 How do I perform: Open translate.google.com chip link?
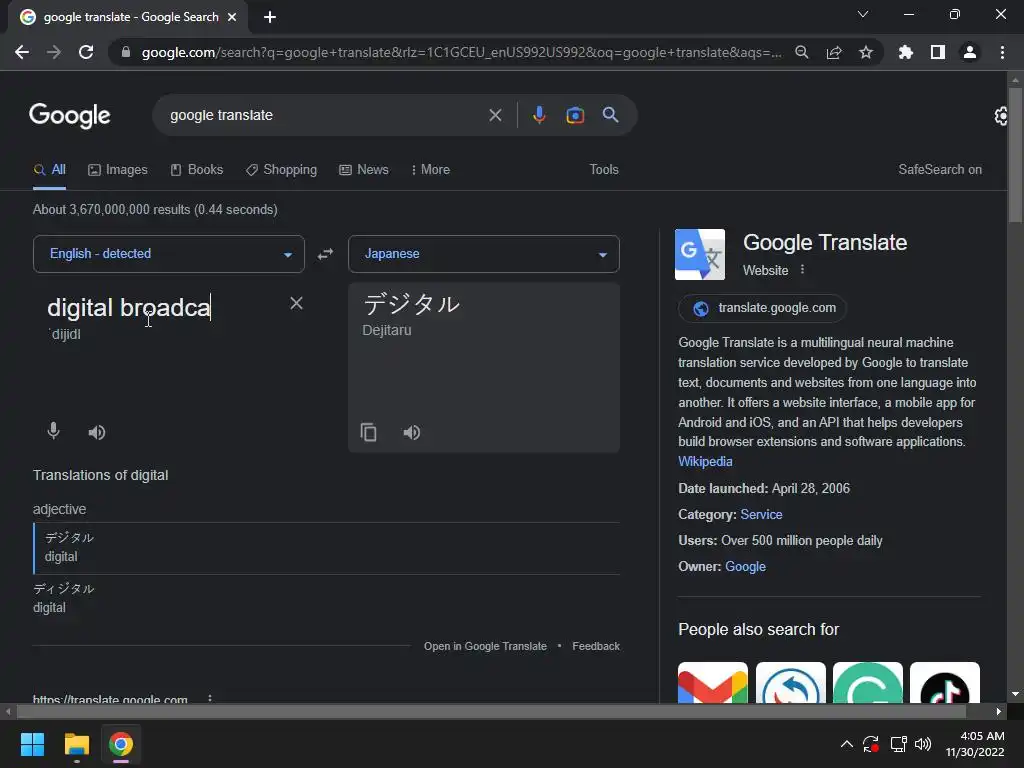point(762,308)
